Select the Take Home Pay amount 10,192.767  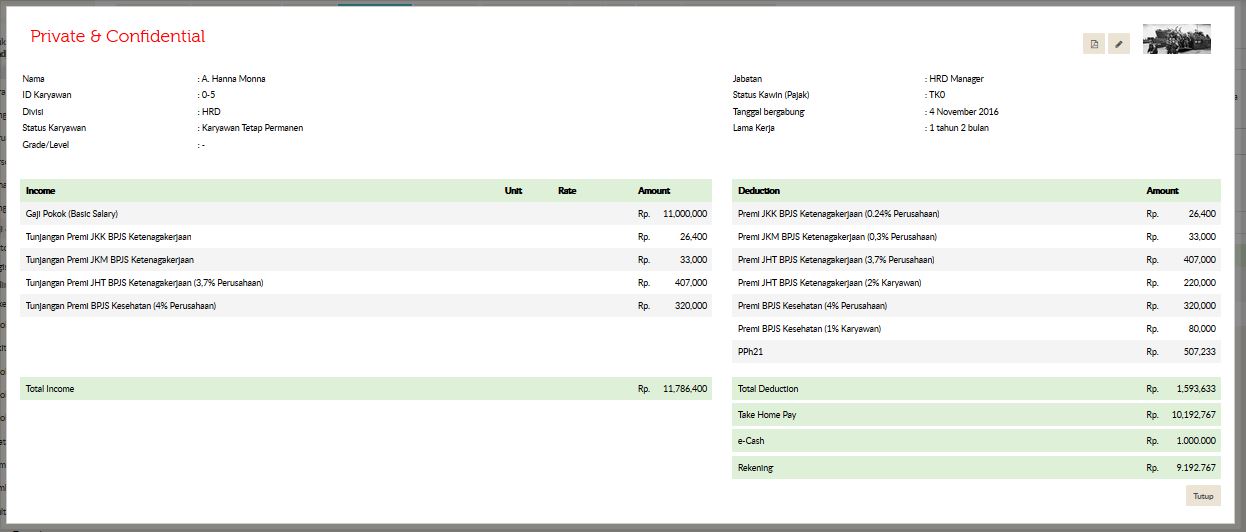coord(1193,415)
